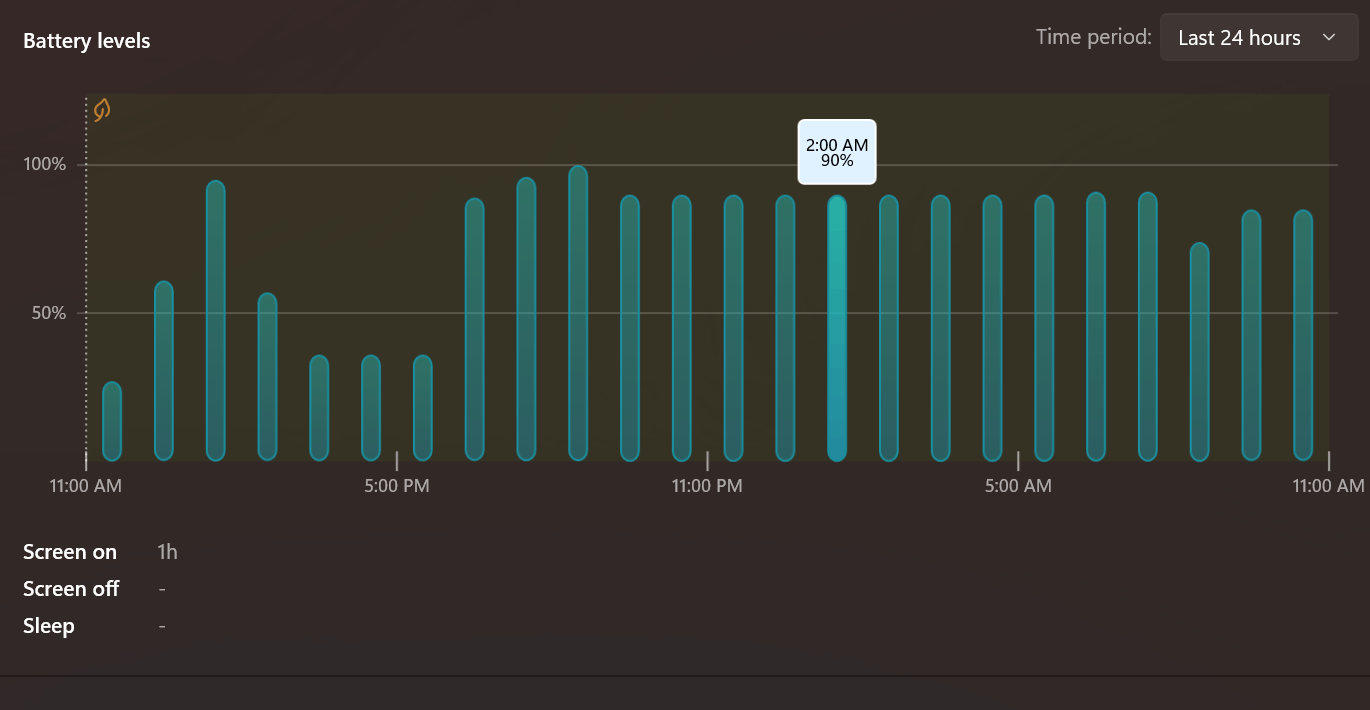Click the Time period label

[x=1094, y=37]
